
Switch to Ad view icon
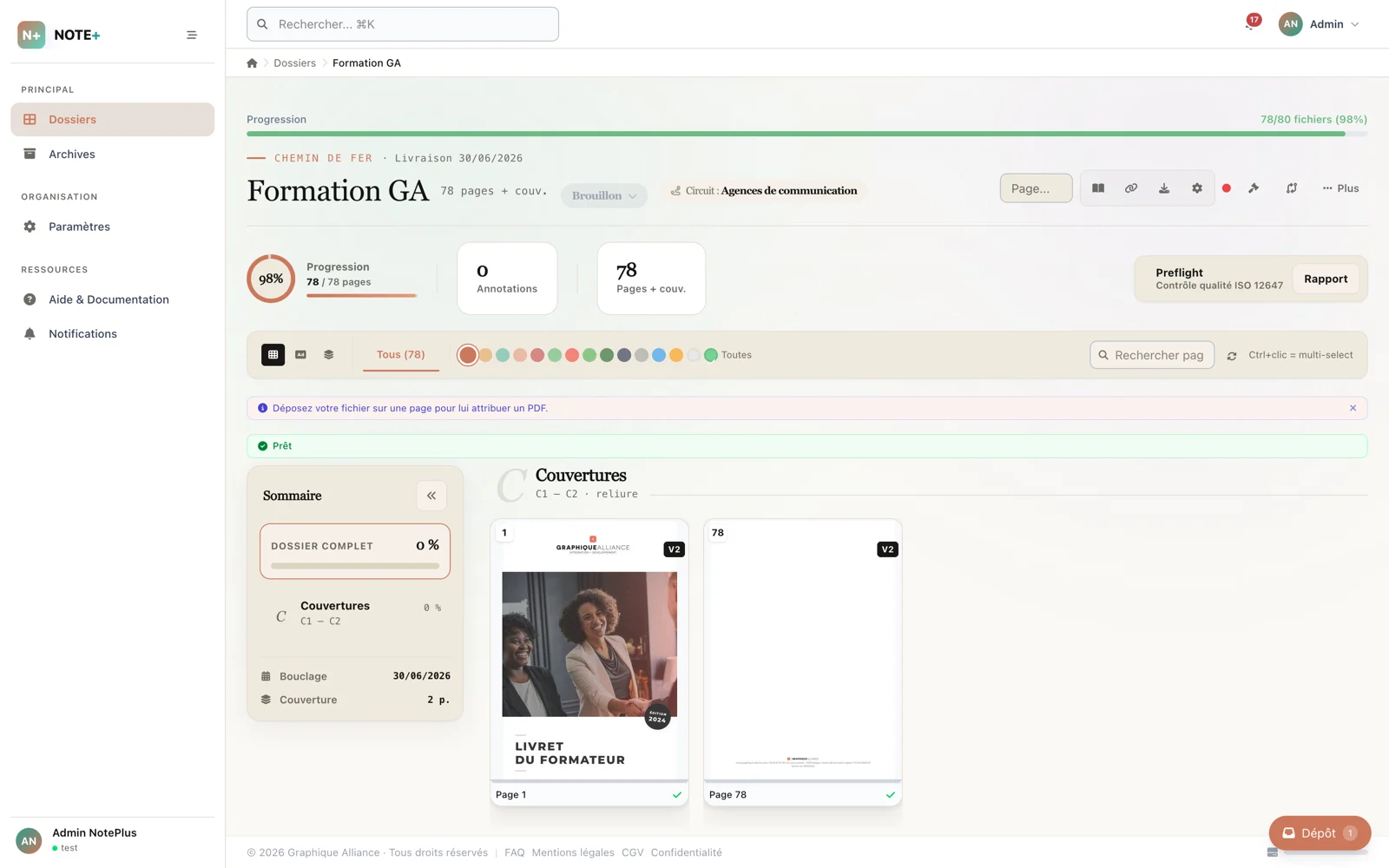tap(300, 355)
